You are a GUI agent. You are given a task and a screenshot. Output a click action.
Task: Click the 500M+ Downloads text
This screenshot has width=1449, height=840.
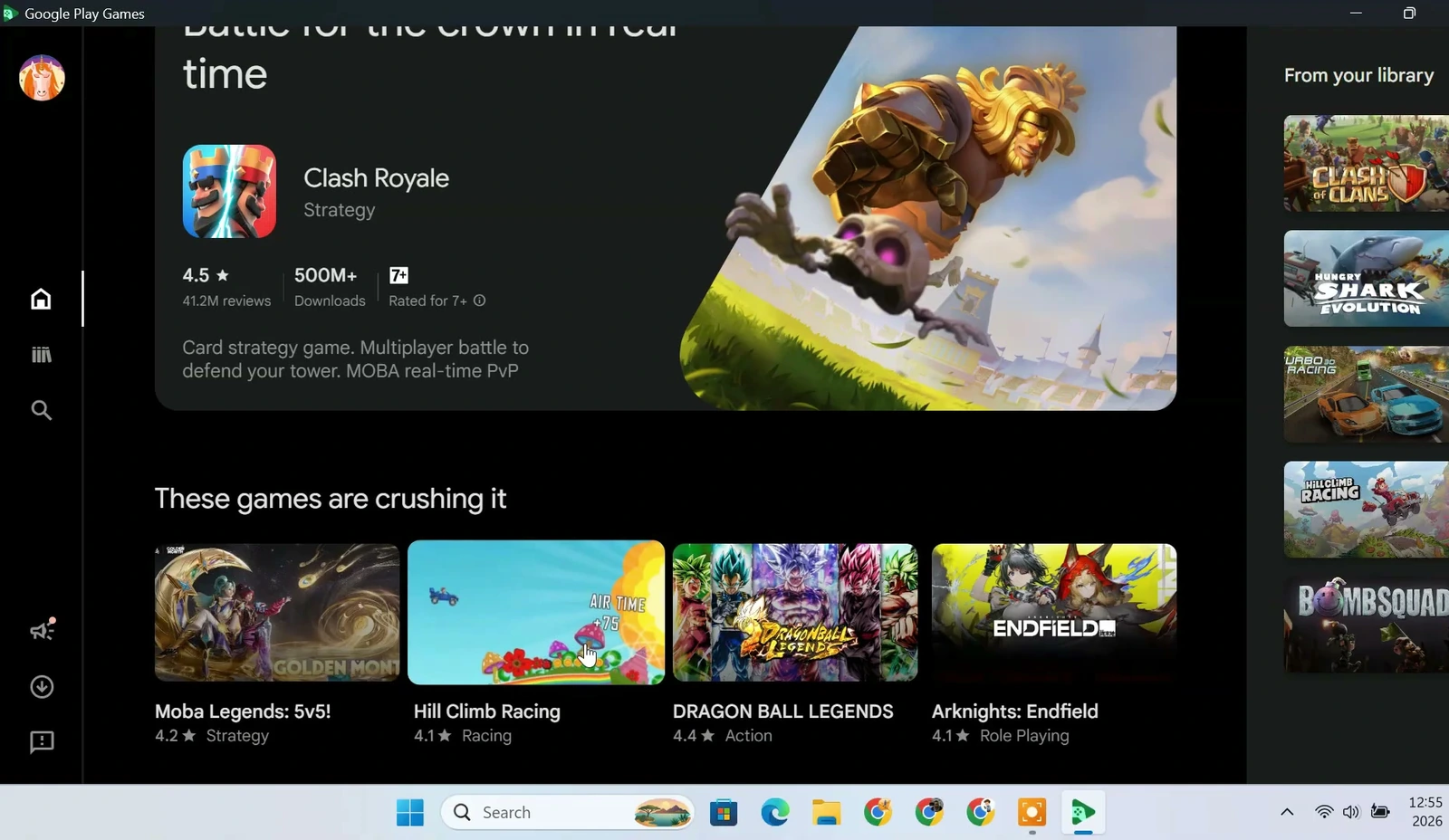[330, 287]
